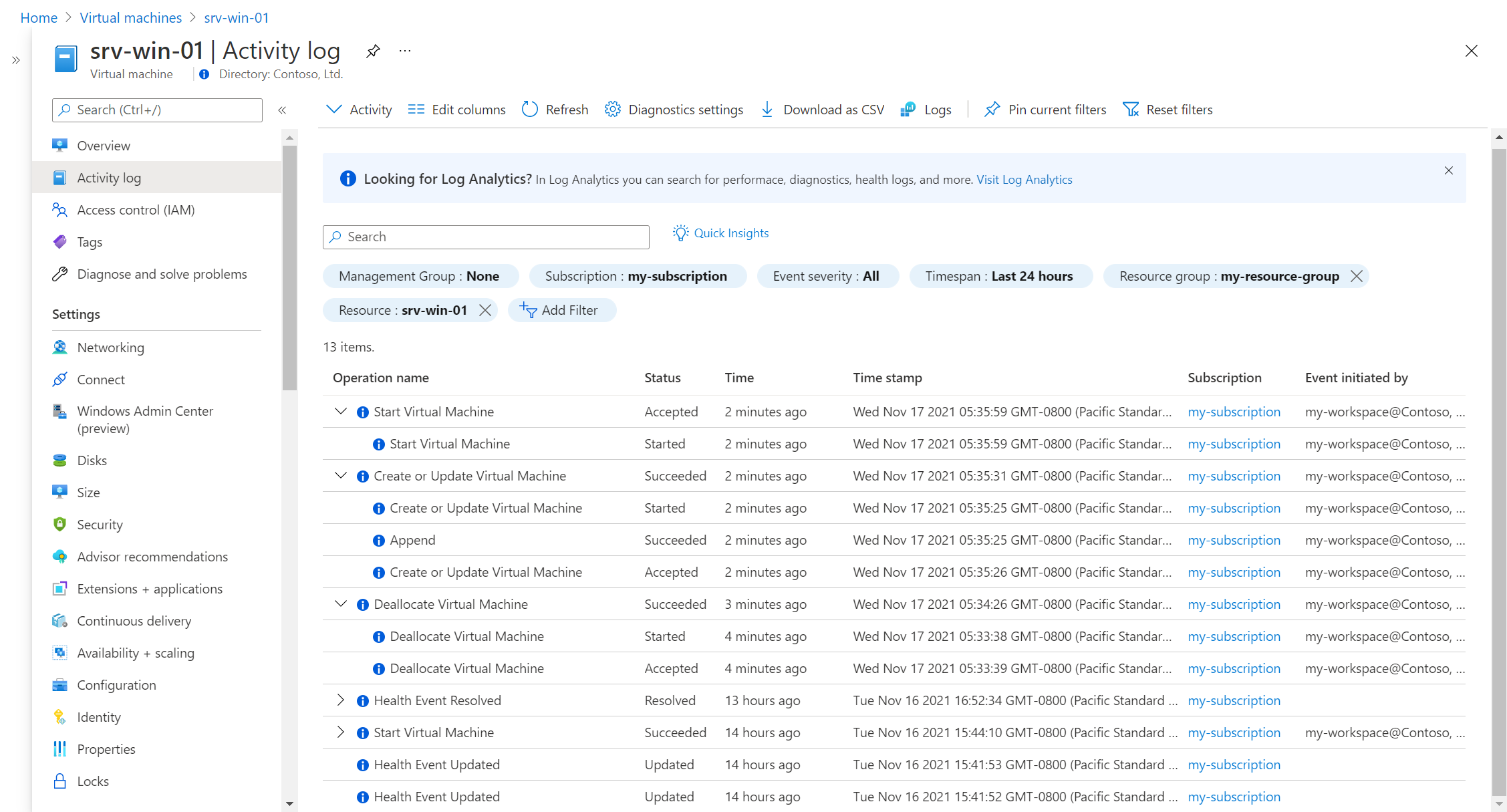Viewport: 1507px width, 812px height.
Task: Click directory info icon near Contoso, Ltd.
Action: click(204, 75)
